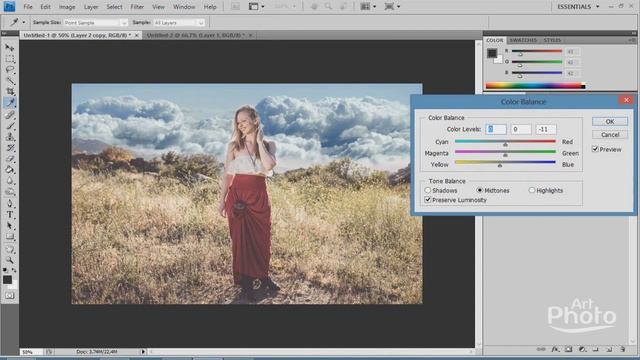Select the History Brush tool
Image resolution: width=640 pixels, height=360 pixels.
click(10, 148)
